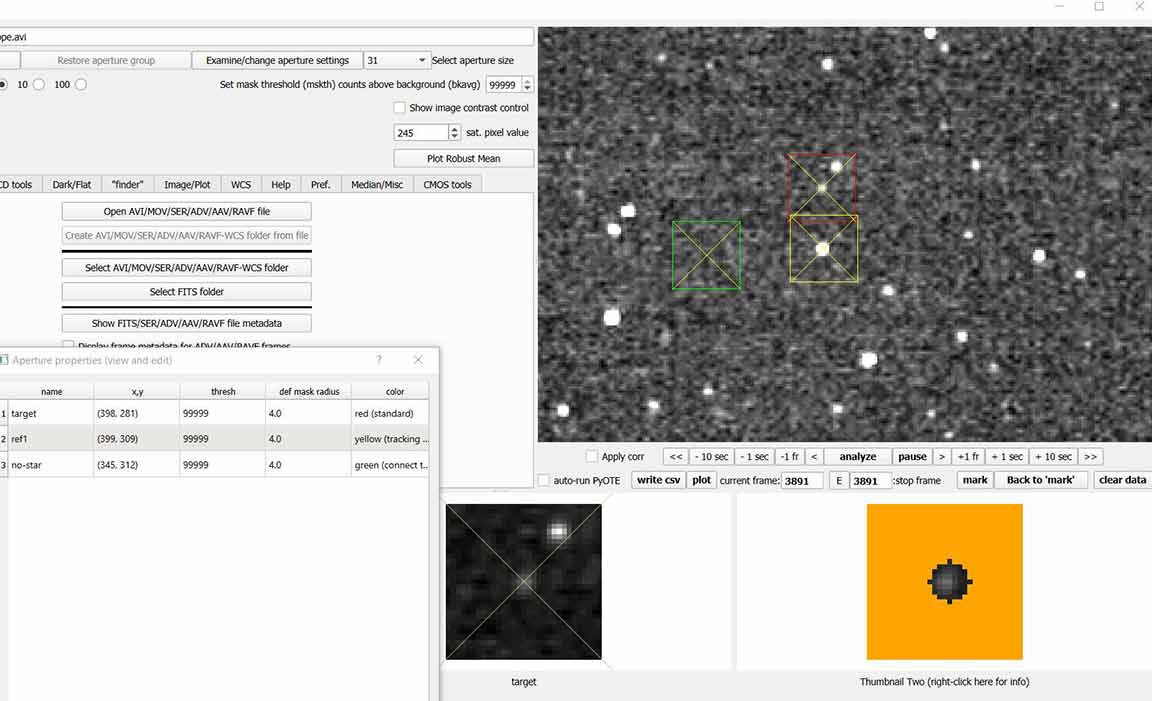
Task: Click Back to 'mark' button
Action: [x=1040, y=480]
